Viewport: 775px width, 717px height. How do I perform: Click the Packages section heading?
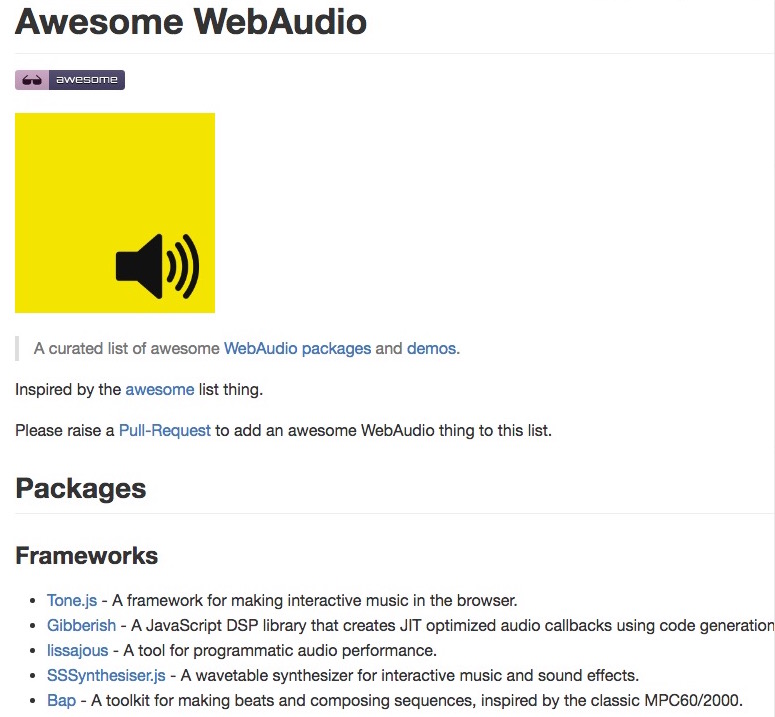click(x=81, y=489)
